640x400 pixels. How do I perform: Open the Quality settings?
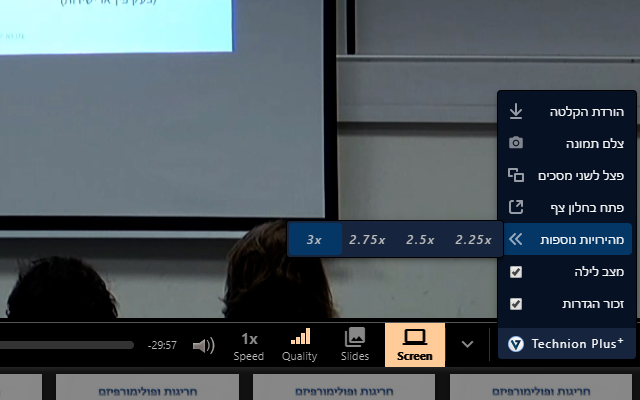click(x=300, y=345)
